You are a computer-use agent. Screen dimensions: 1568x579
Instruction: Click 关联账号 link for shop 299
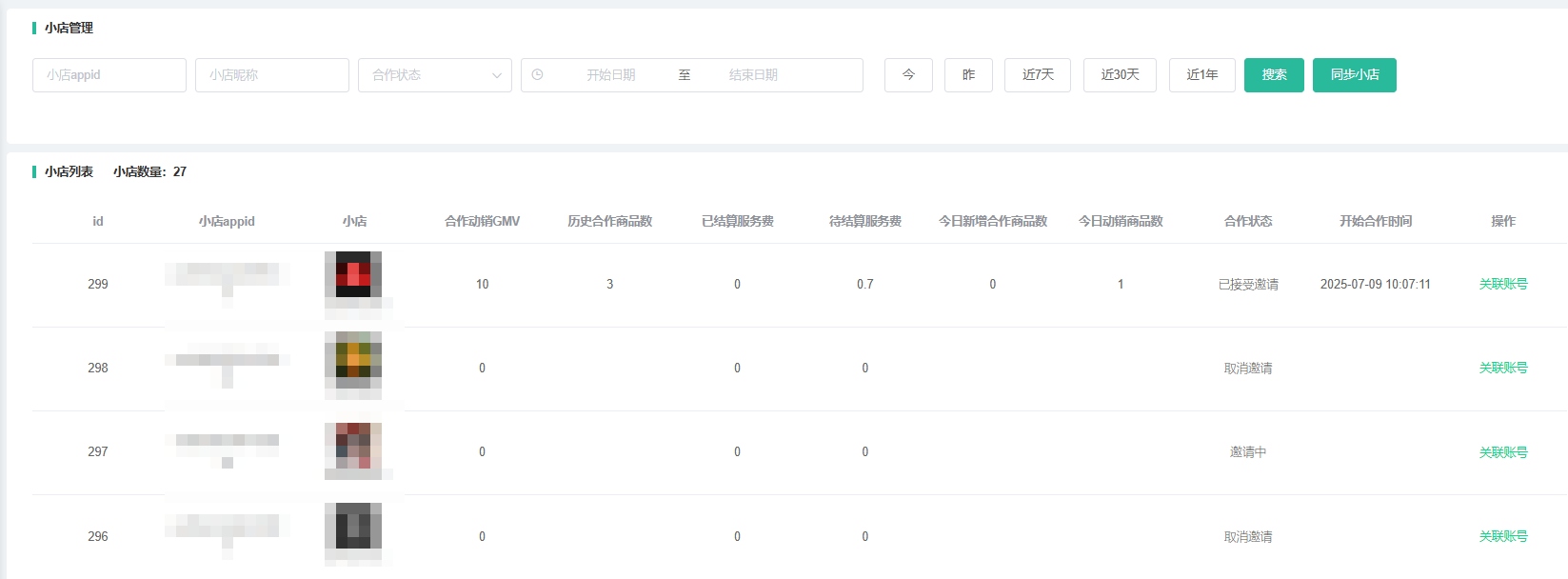click(x=1502, y=284)
